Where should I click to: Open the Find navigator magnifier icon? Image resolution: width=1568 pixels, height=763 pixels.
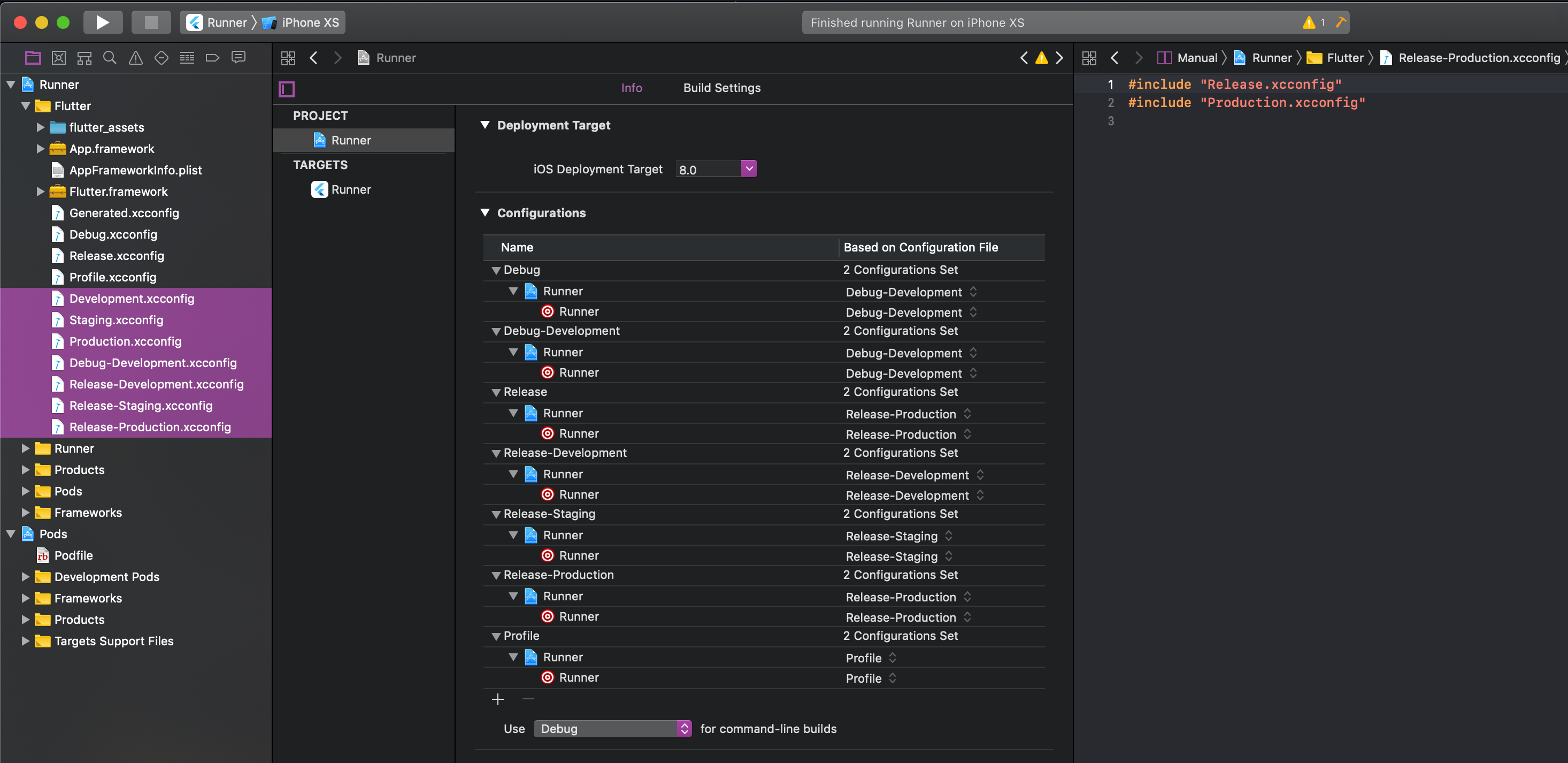pos(110,58)
